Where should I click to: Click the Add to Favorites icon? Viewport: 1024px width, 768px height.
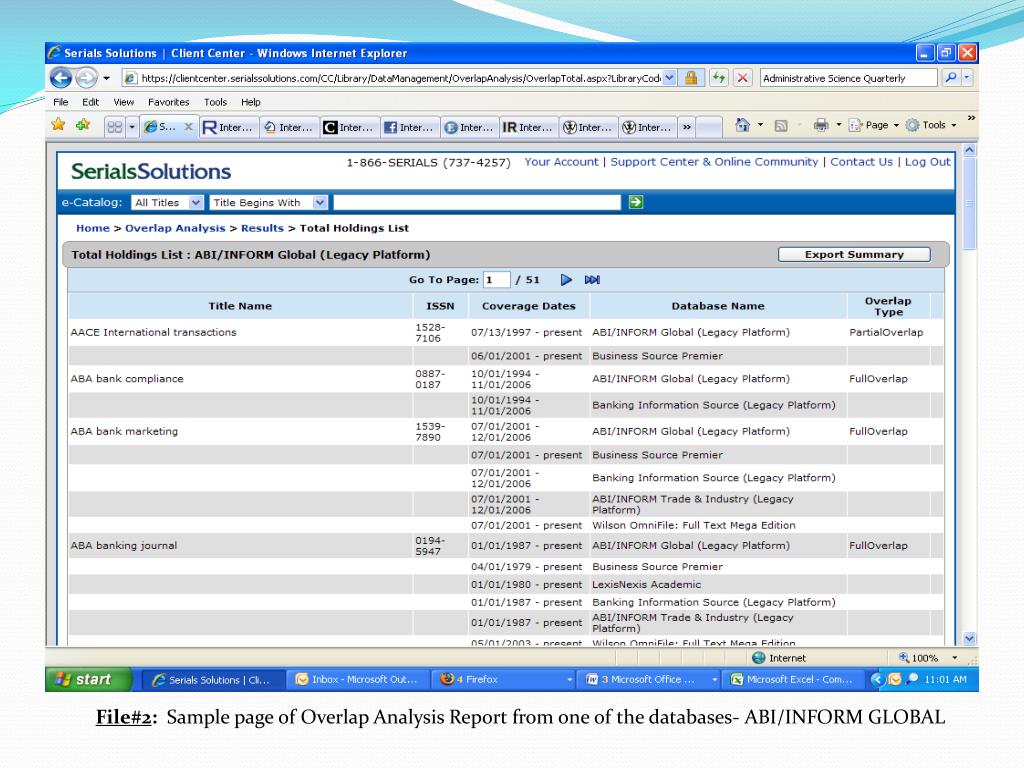83,125
